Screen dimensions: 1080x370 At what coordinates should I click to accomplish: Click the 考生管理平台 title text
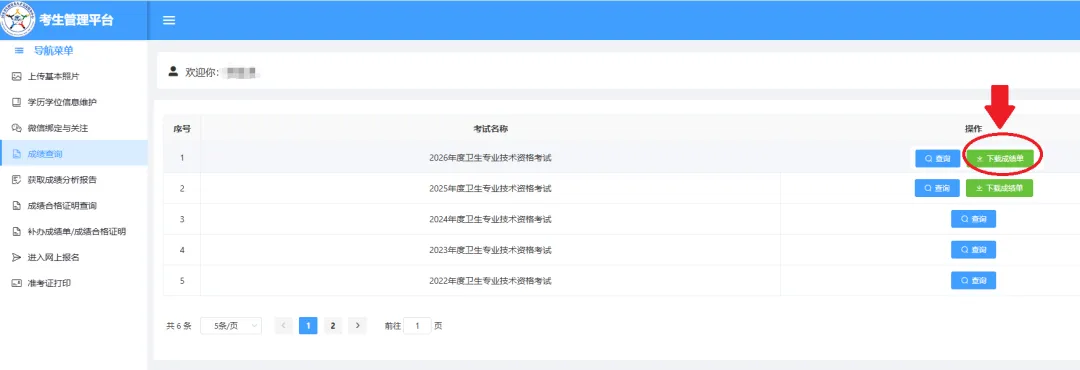coord(76,20)
